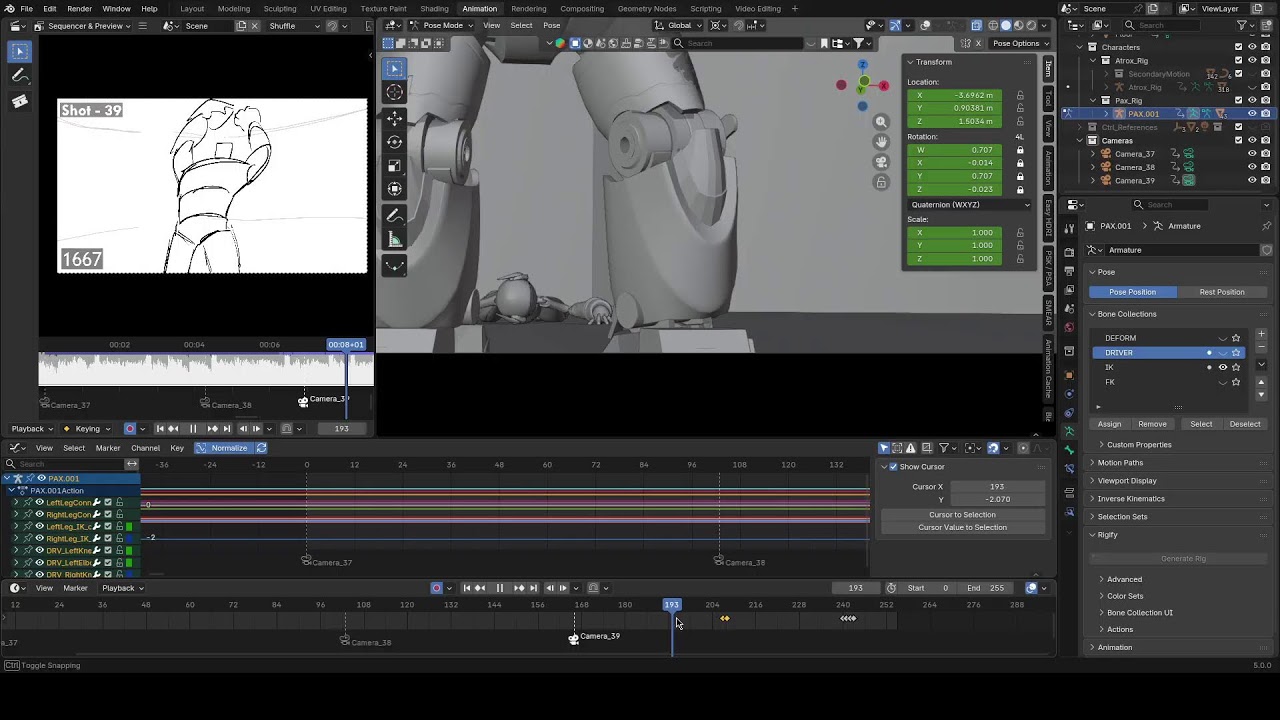
Task: Toggle LeftLegConn channel checkbox
Action: tap(108, 502)
